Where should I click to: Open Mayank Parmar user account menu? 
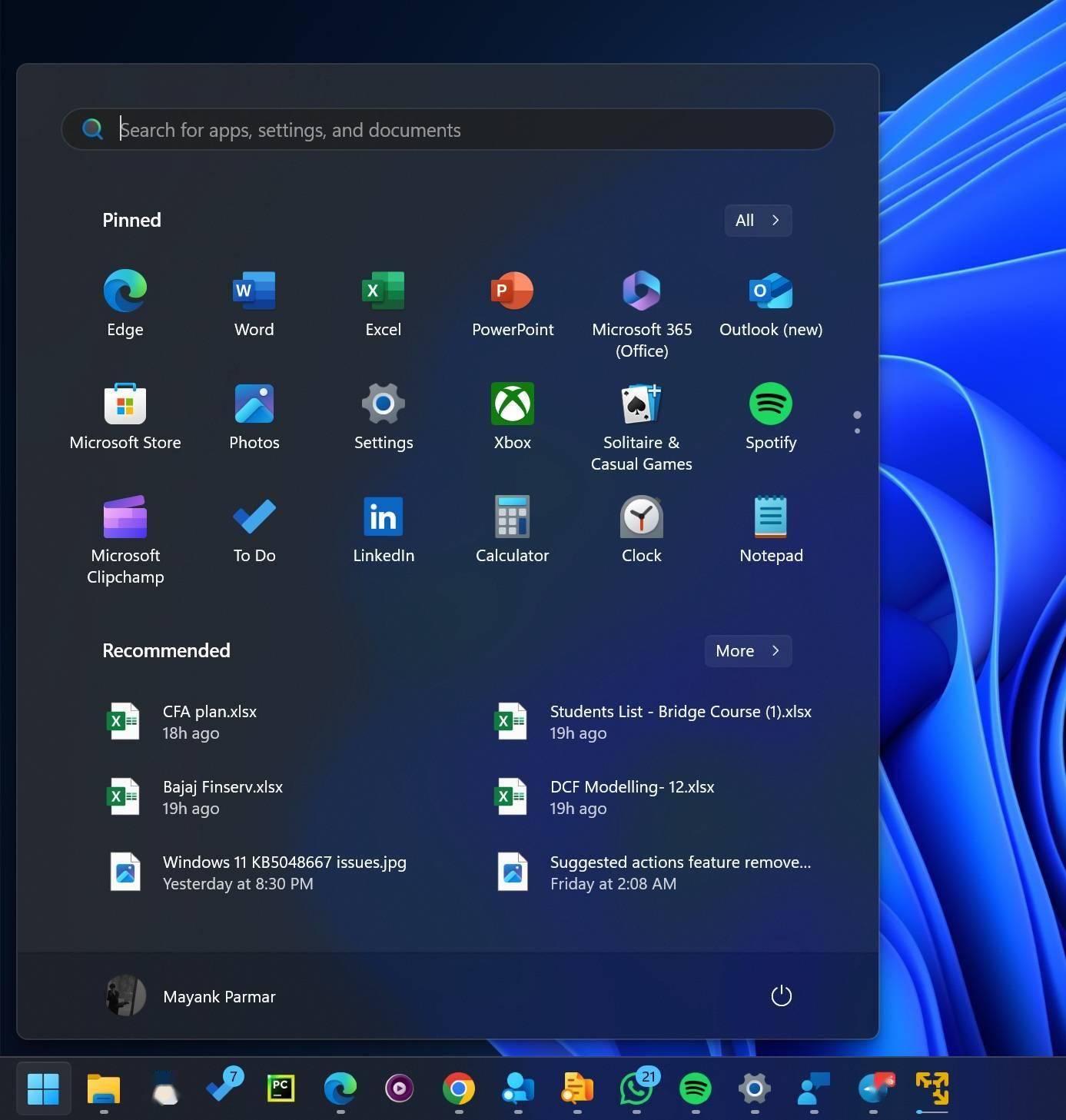(191, 996)
